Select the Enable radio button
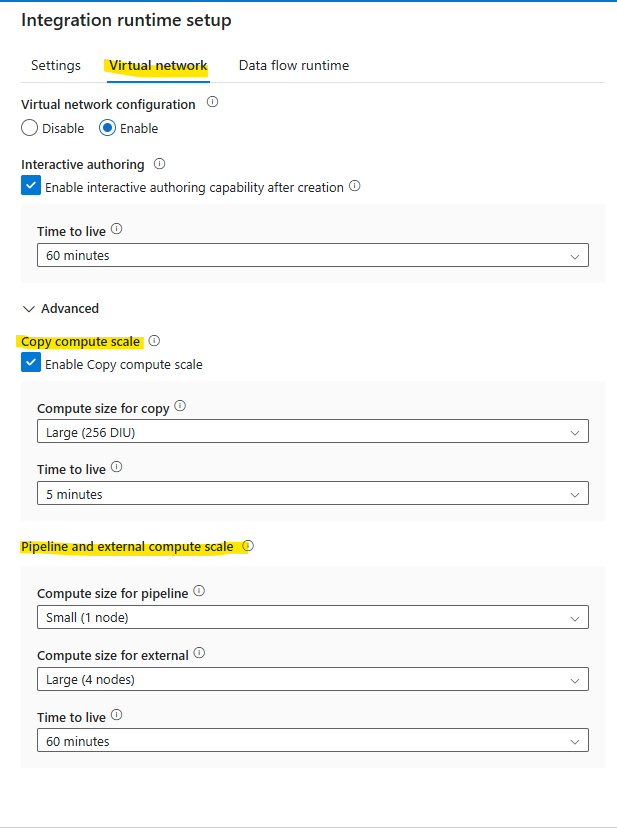The height and width of the screenshot is (828, 617). (108, 128)
